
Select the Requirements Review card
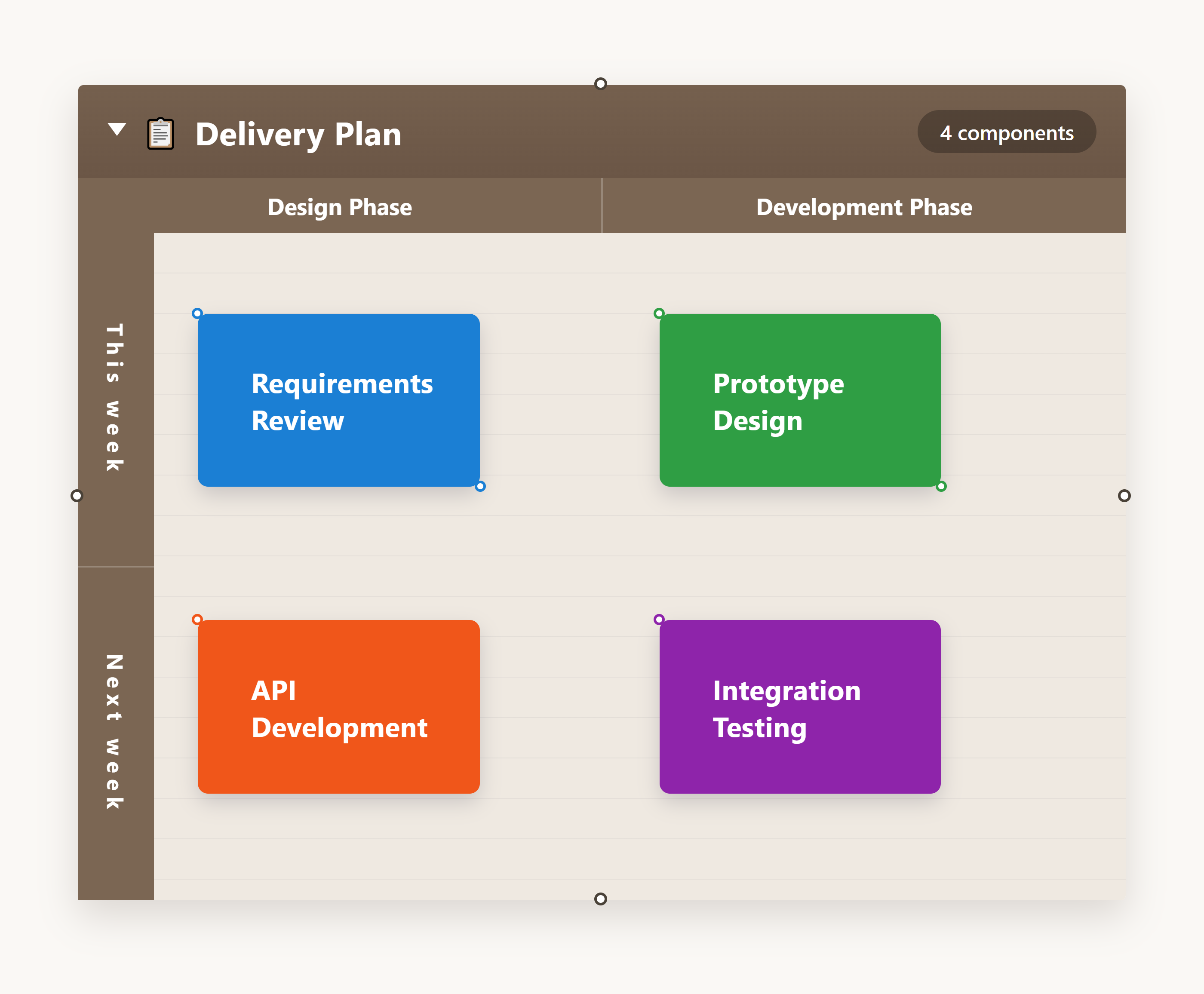[x=339, y=400]
